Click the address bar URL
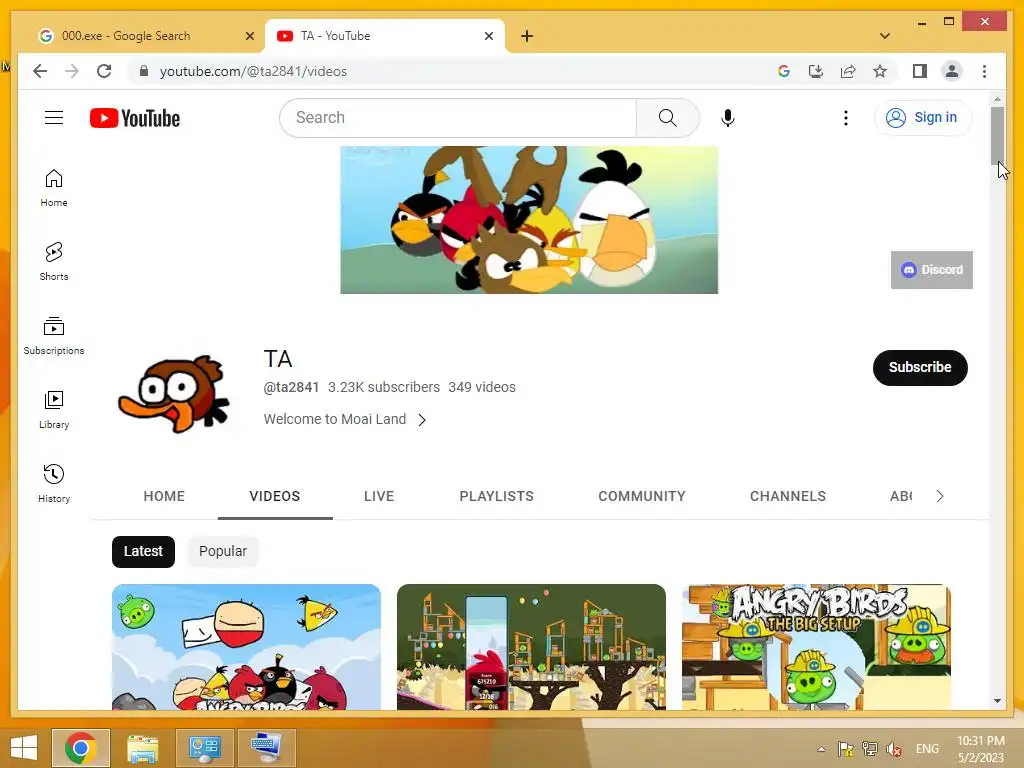The width and height of the screenshot is (1024, 768). click(253, 71)
